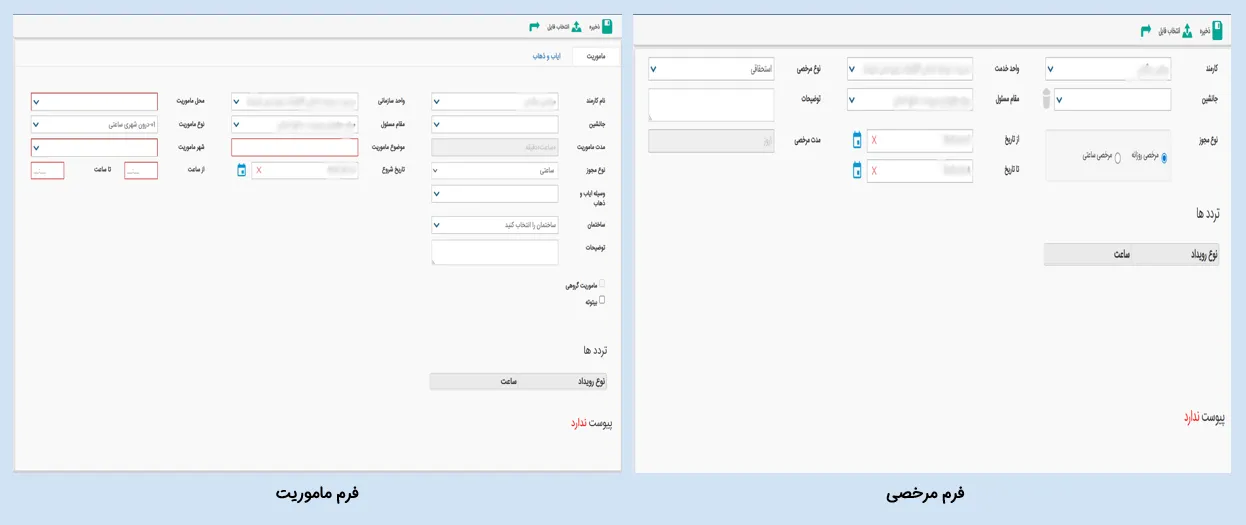Select the ماموریت tab

[x=596, y=57]
